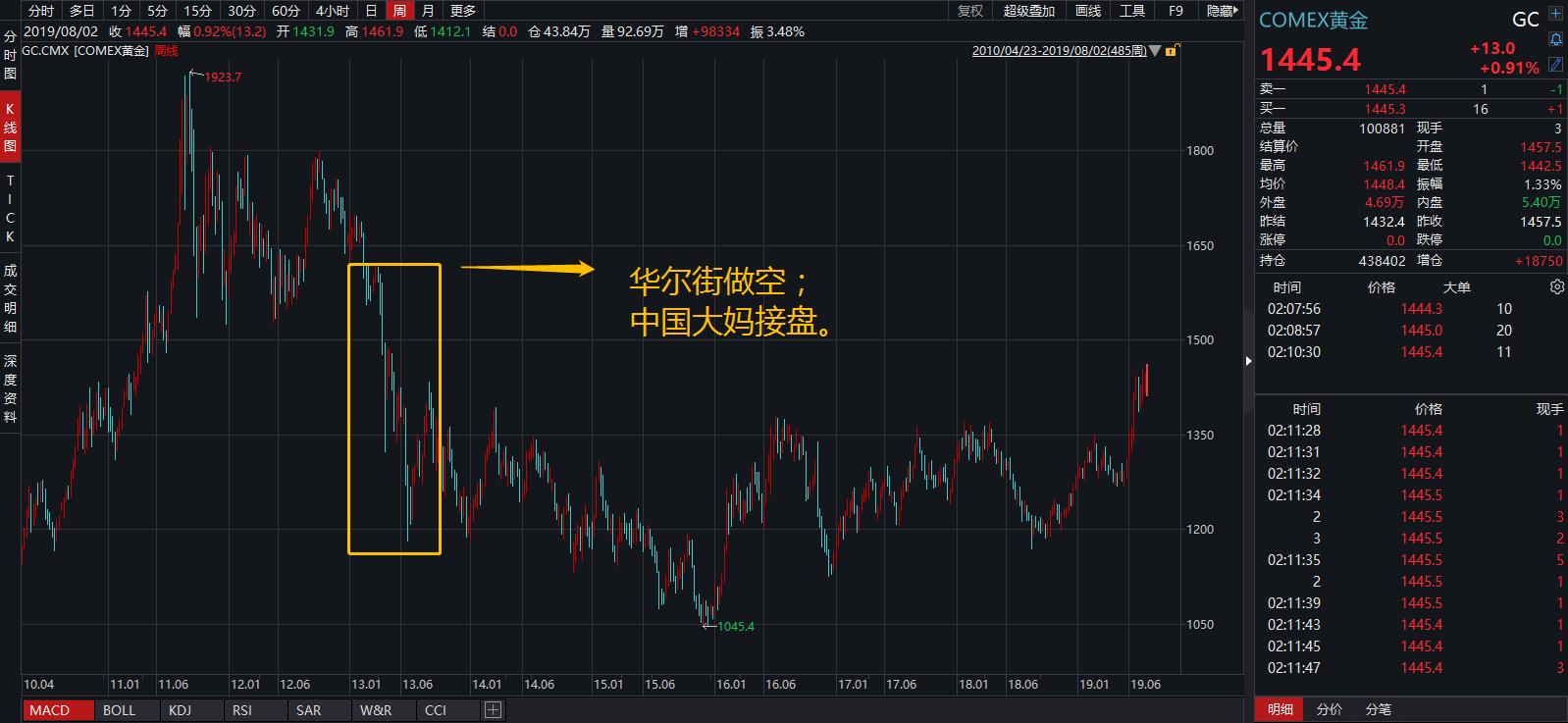Select the 60分 period

click(286, 11)
